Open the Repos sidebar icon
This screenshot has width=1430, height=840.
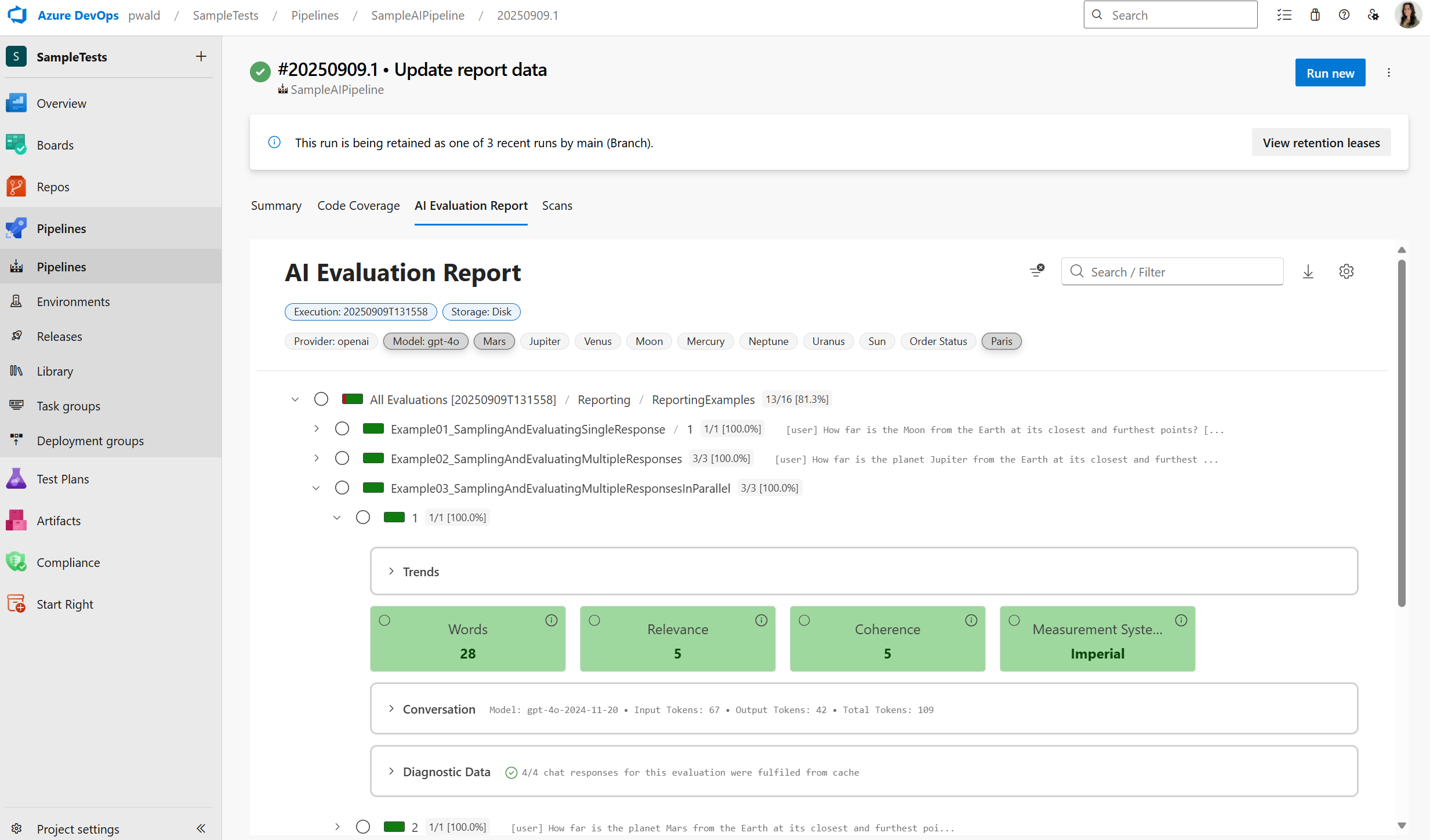coord(16,187)
